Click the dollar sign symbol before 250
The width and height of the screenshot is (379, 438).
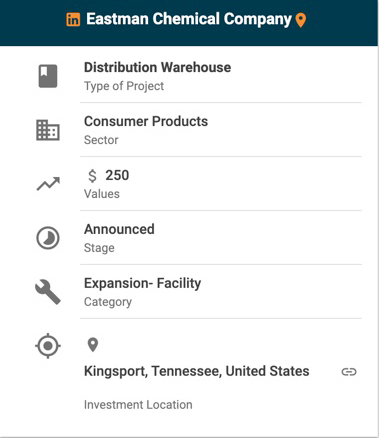pos(92,176)
